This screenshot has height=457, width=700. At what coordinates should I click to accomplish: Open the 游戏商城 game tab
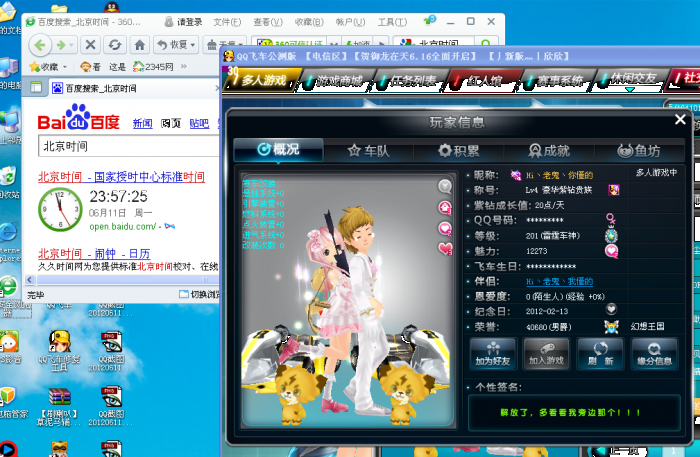click(x=336, y=81)
